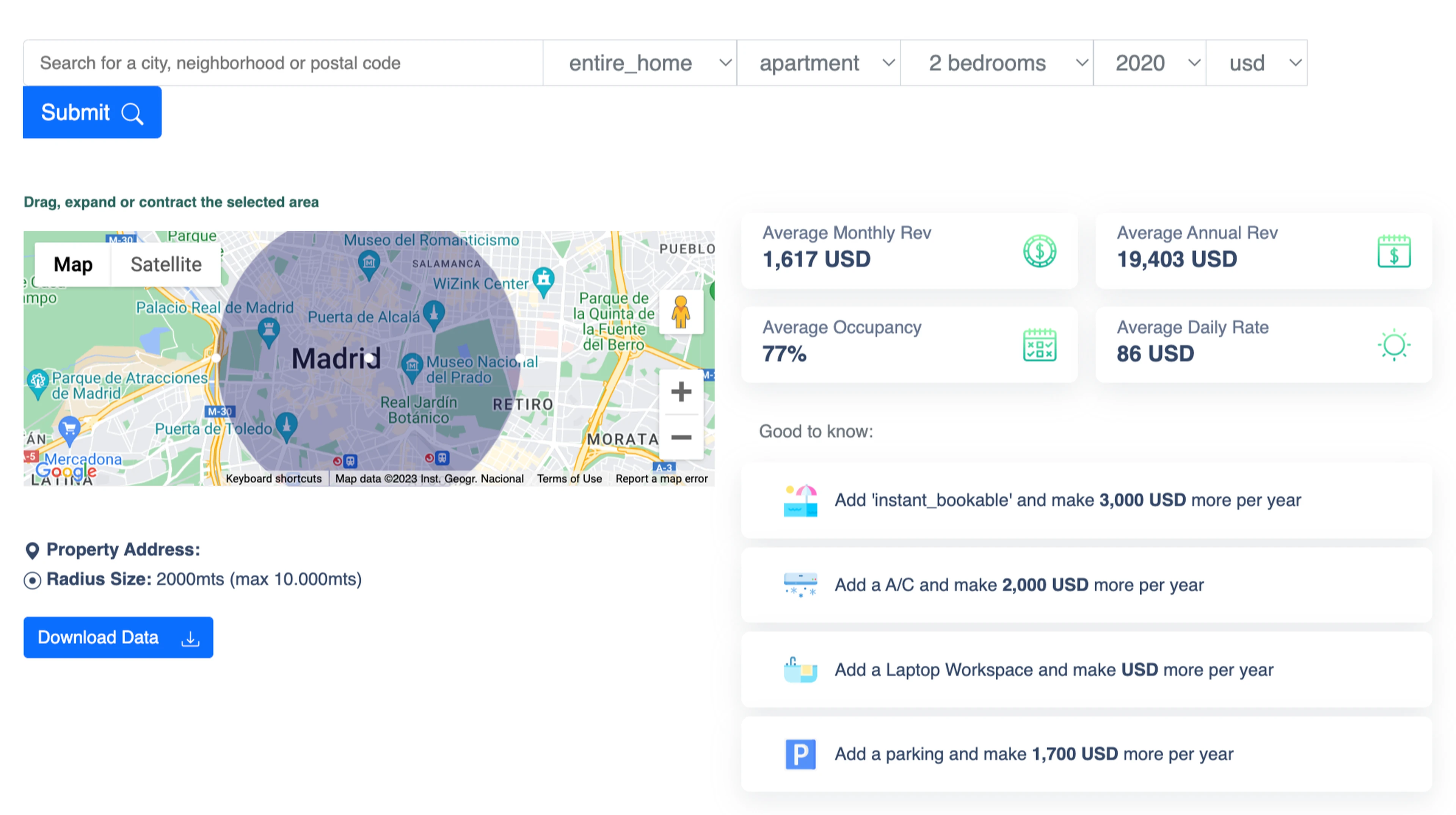
Task: Click the right edge handle of the radius circle
Action: (520, 358)
